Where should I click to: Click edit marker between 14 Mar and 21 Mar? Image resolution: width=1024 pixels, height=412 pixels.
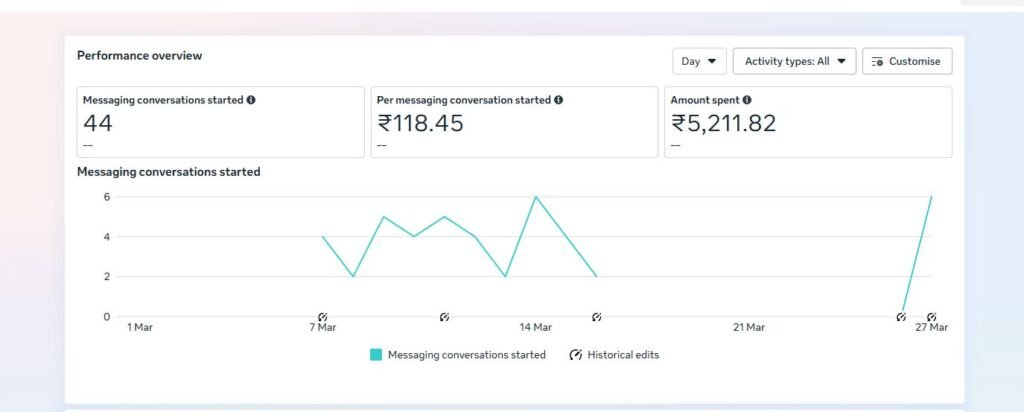click(x=597, y=317)
